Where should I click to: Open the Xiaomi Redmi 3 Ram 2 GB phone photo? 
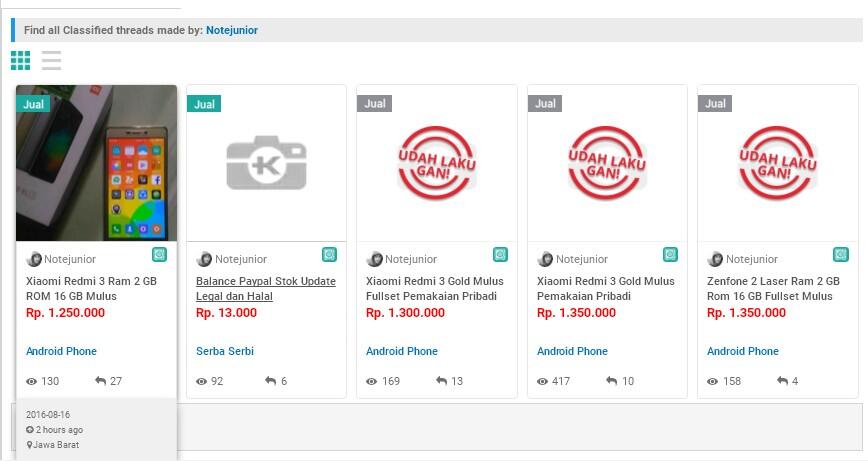tap(96, 163)
